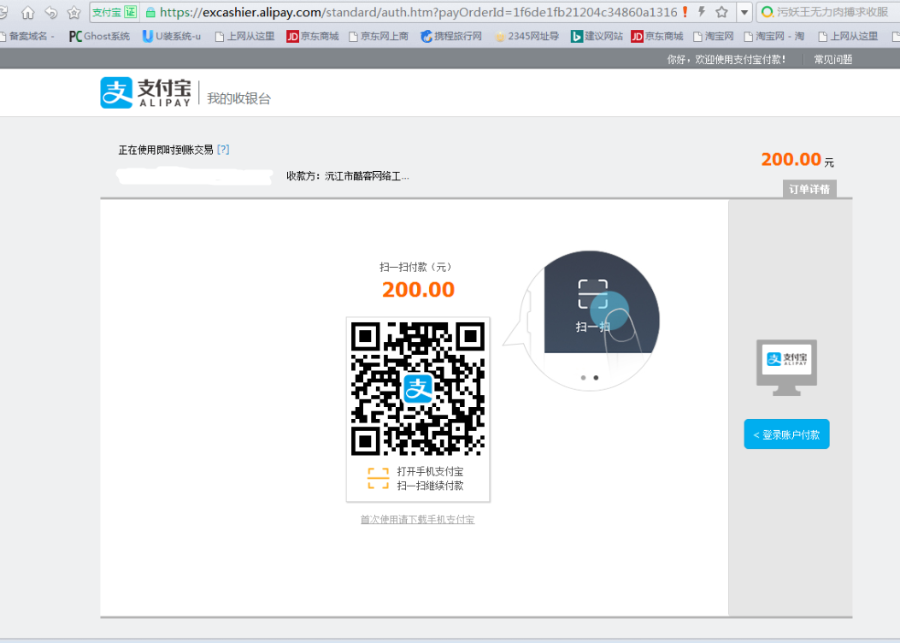Select the URL in the address bar

click(x=418, y=12)
